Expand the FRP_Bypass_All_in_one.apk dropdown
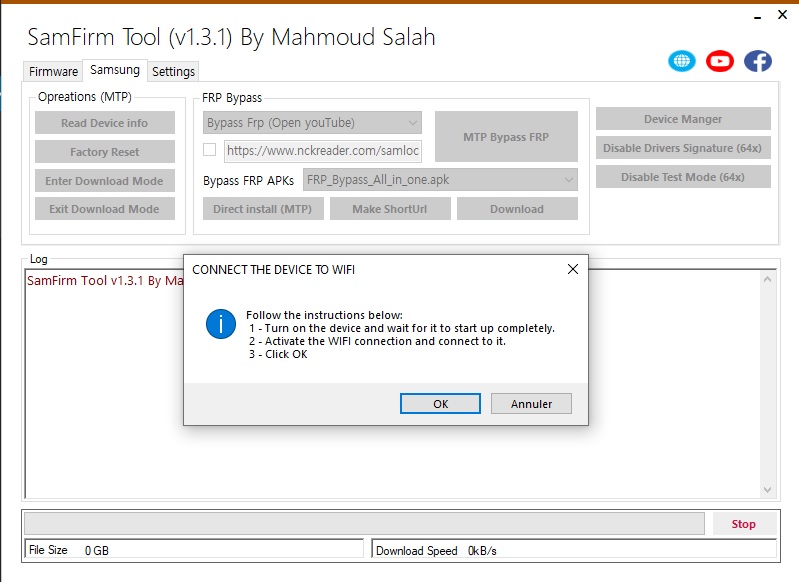 click(440, 180)
